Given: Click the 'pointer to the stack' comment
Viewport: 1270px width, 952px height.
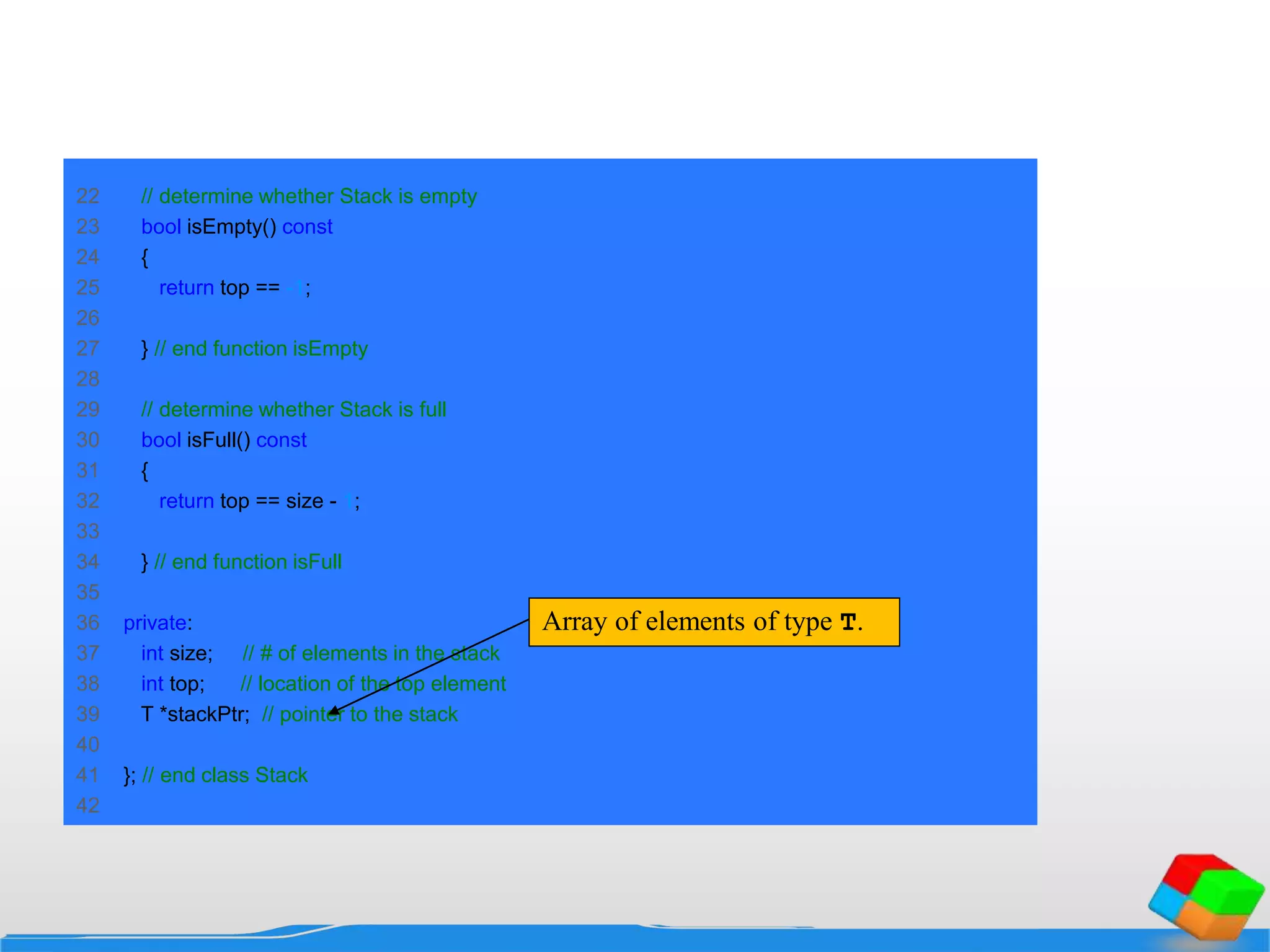Looking at the screenshot, I should (360, 714).
